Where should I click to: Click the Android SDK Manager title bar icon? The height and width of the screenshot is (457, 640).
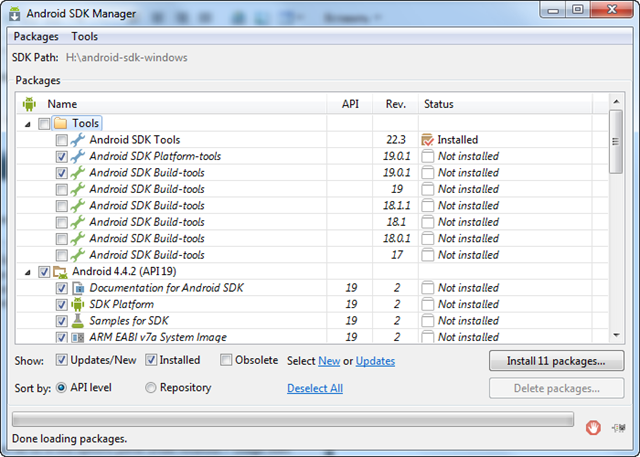coord(15,13)
